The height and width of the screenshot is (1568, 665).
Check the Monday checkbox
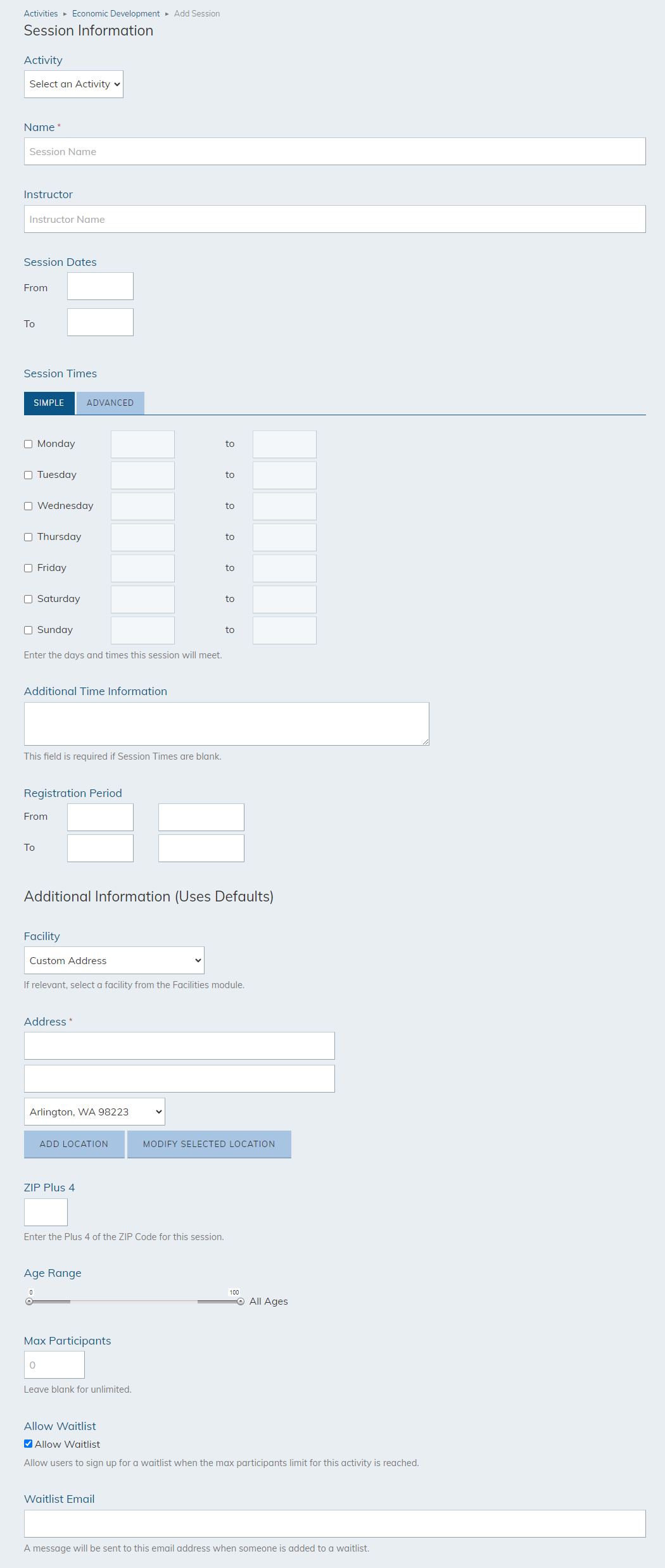tap(28, 444)
